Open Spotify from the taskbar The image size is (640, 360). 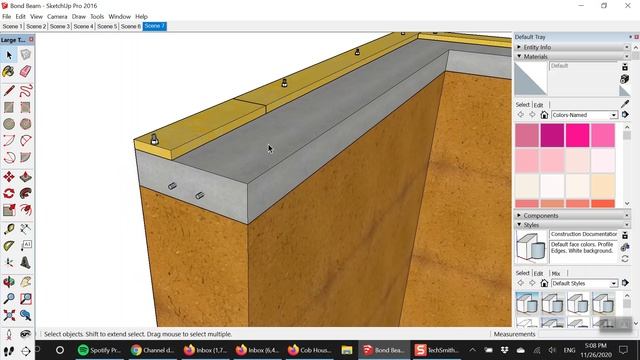point(99,350)
